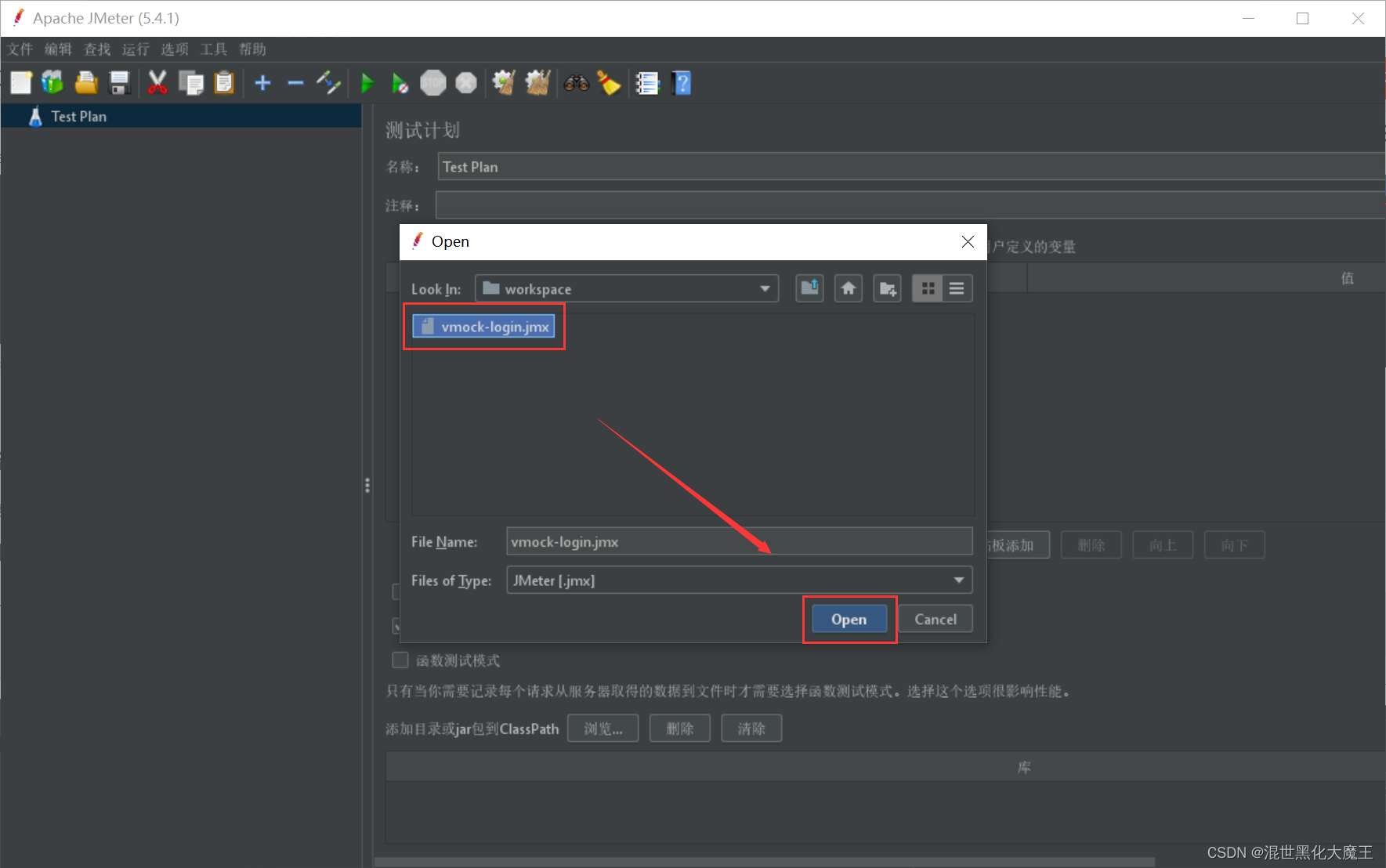Click the Save floppy disk icon

pyautogui.click(x=120, y=82)
